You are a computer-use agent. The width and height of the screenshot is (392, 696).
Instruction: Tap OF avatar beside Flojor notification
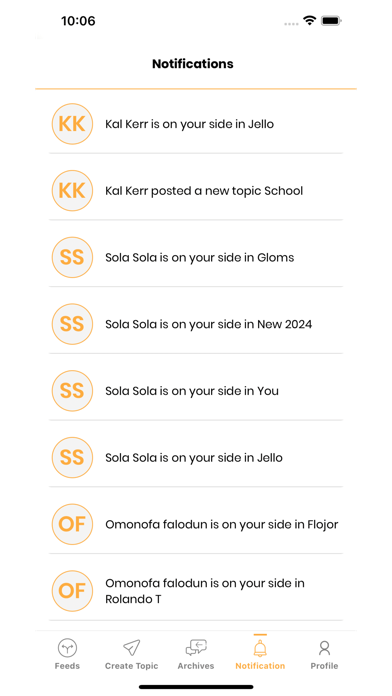(x=72, y=524)
